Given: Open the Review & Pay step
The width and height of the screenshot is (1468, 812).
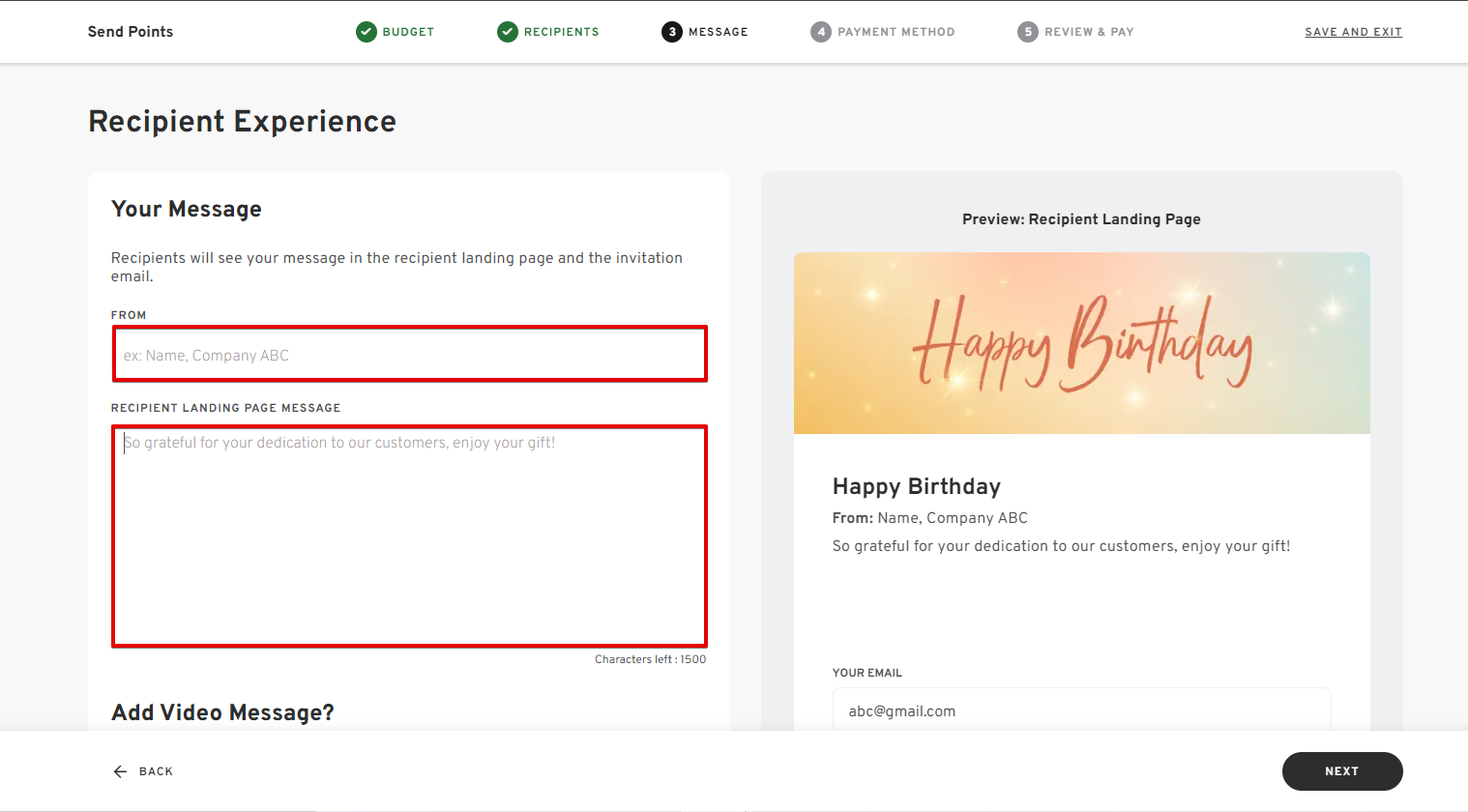Looking at the screenshot, I should click(1089, 32).
